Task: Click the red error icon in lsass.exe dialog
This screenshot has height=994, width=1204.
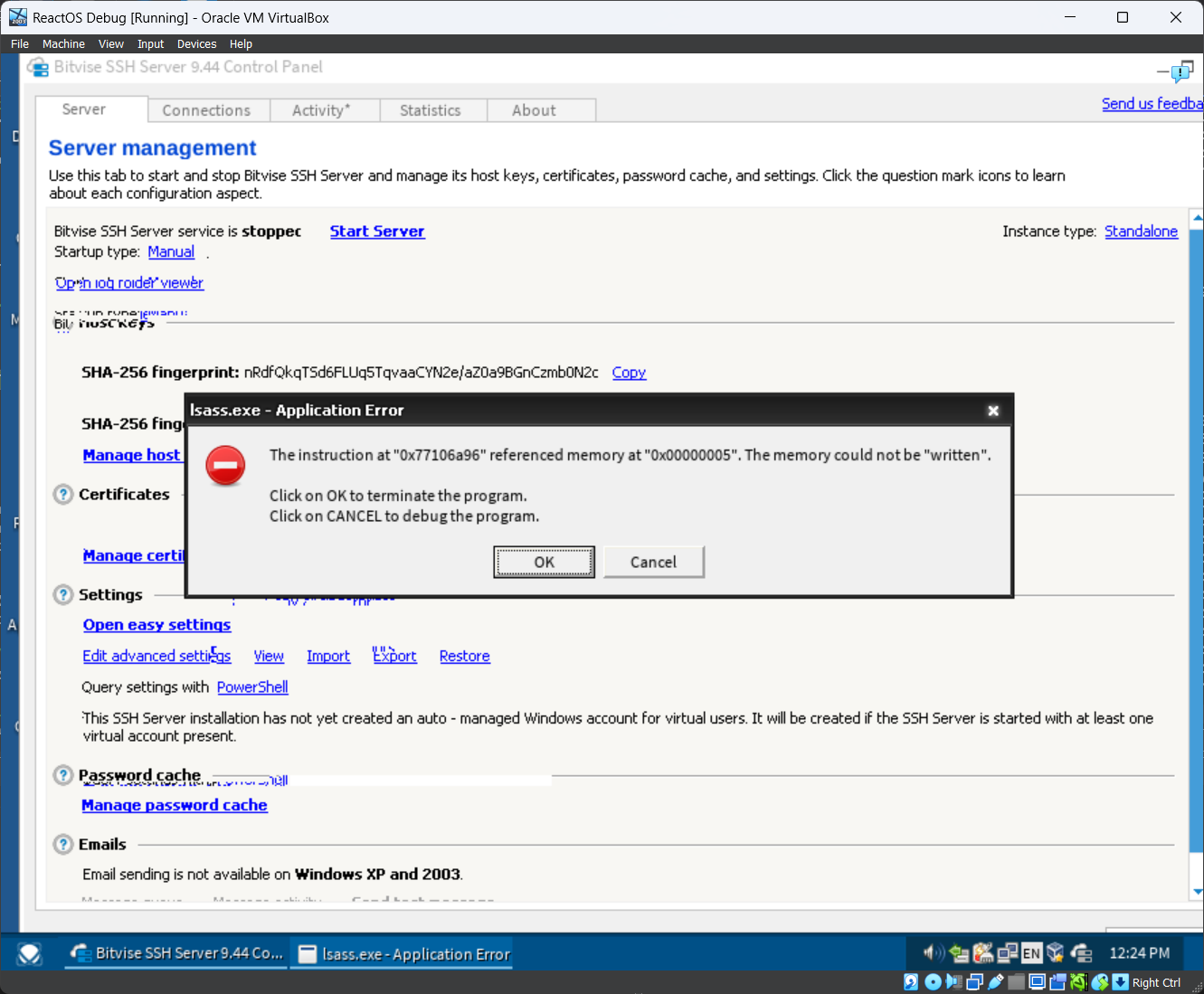Action: tap(225, 466)
